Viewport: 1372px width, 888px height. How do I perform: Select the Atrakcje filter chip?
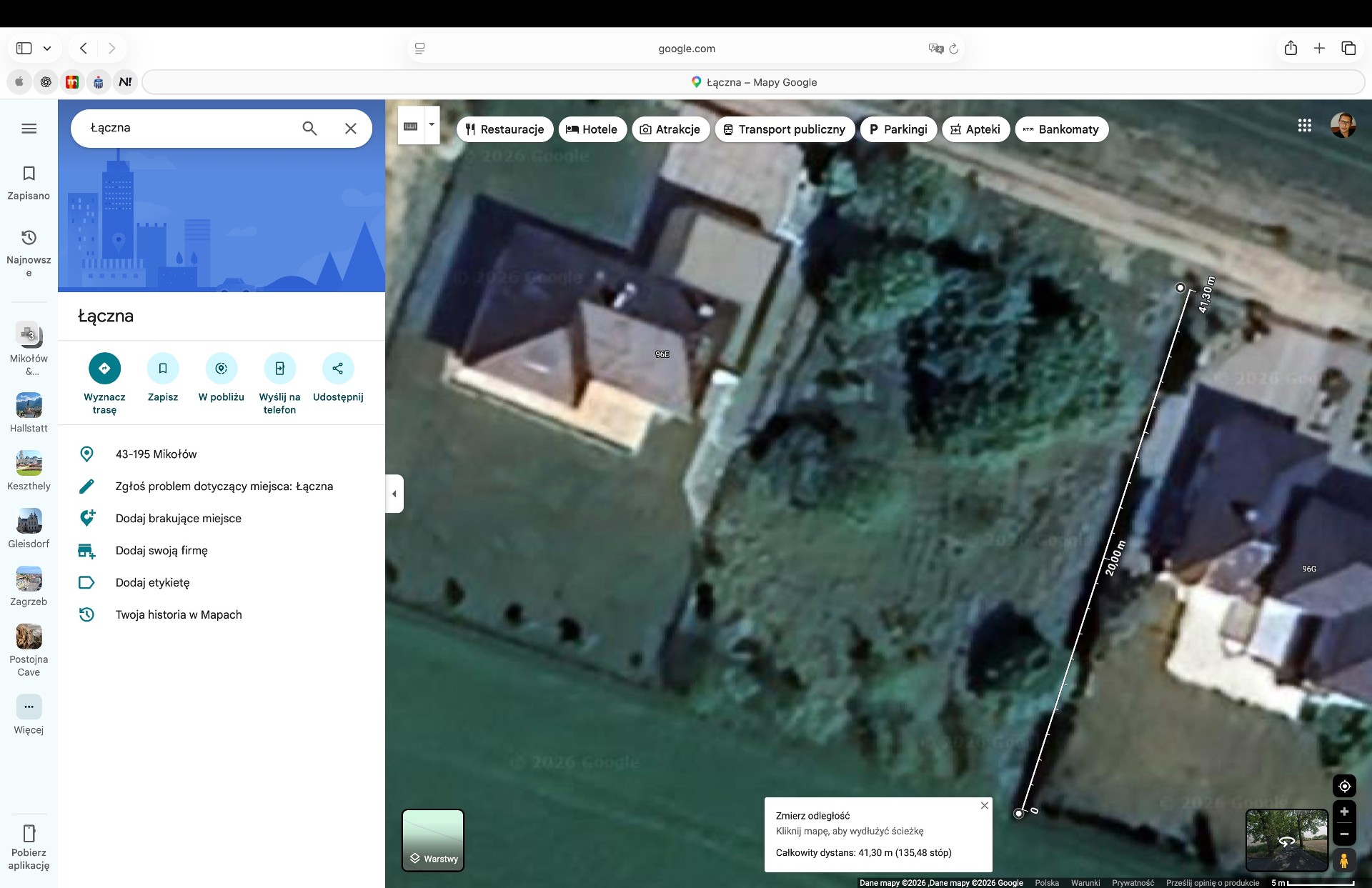[670, 129]
